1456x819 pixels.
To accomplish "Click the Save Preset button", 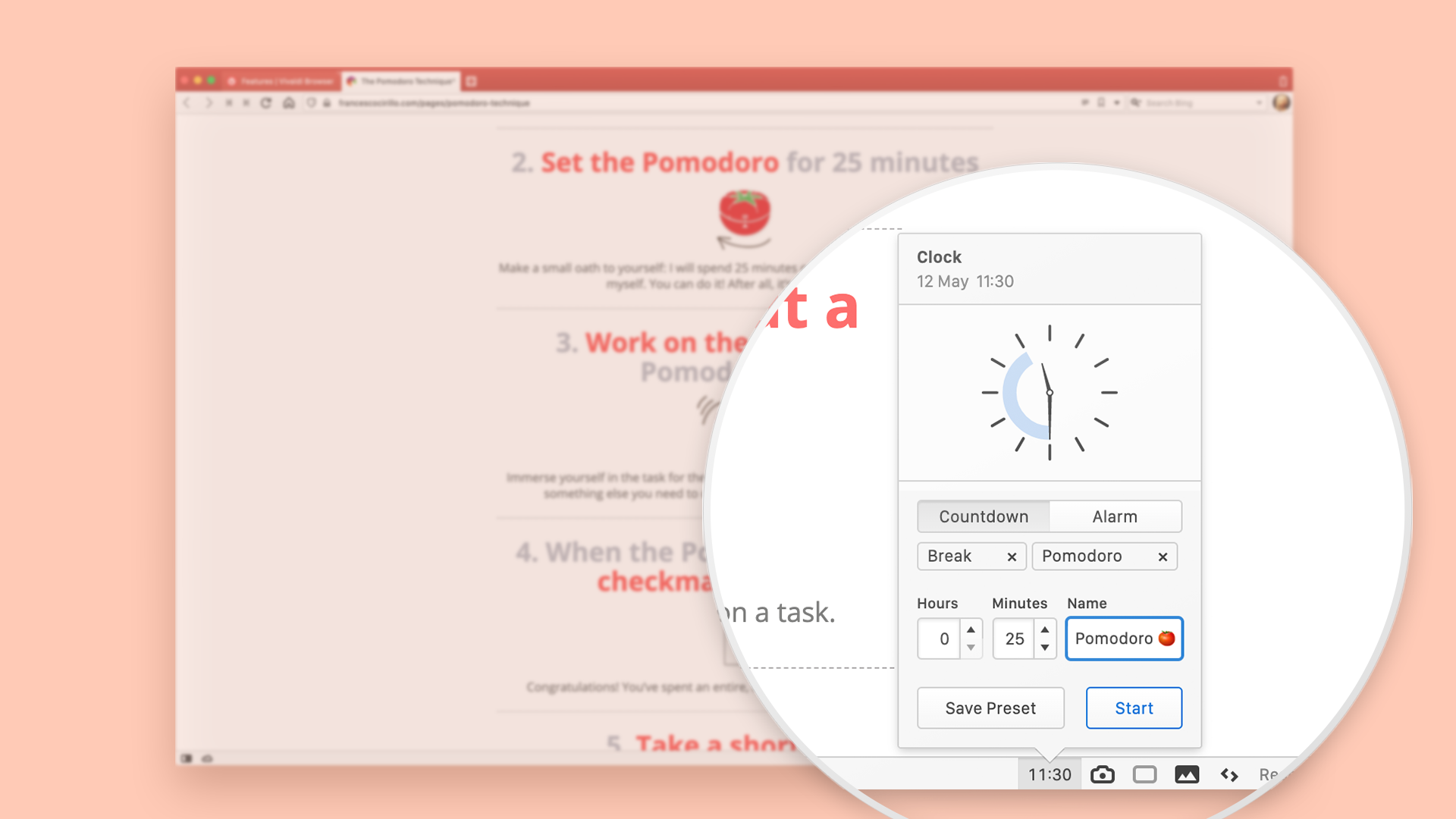I will click(x=990, y=708).
